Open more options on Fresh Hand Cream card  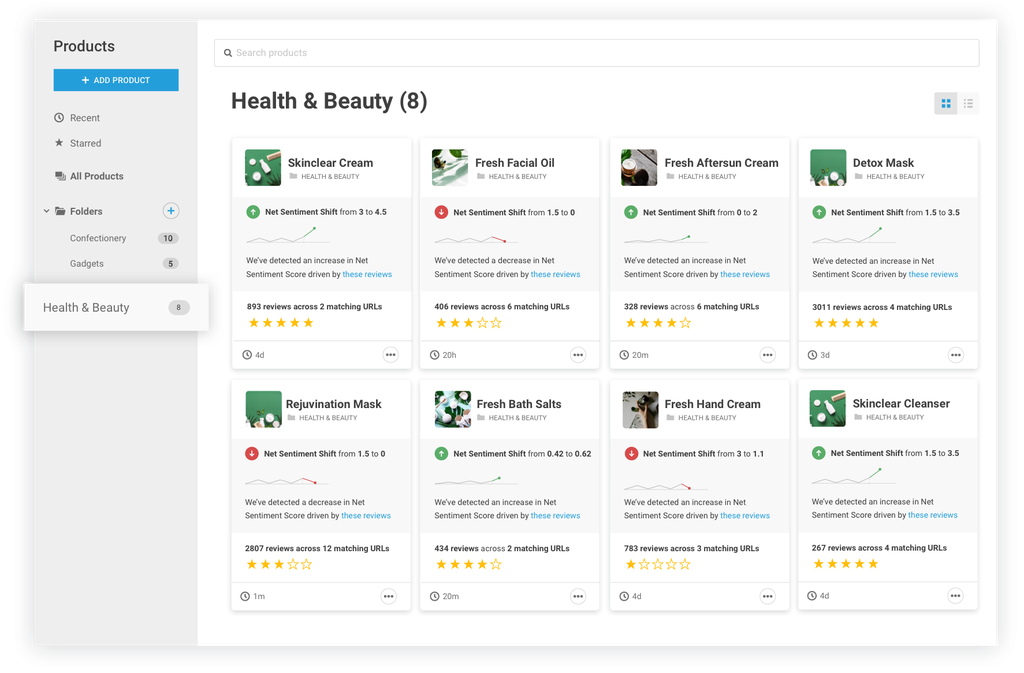click(767, 596)
